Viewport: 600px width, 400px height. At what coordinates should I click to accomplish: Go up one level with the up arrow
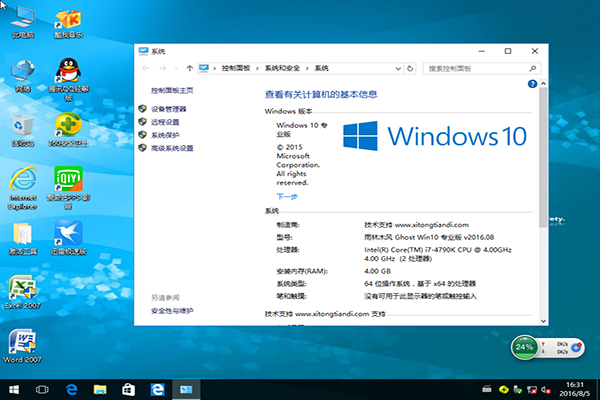189,69
